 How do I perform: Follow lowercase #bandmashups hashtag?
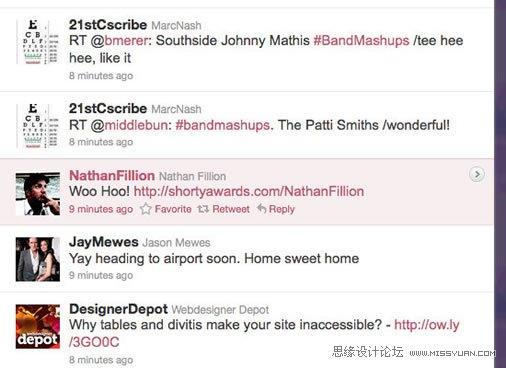[222, 125]
